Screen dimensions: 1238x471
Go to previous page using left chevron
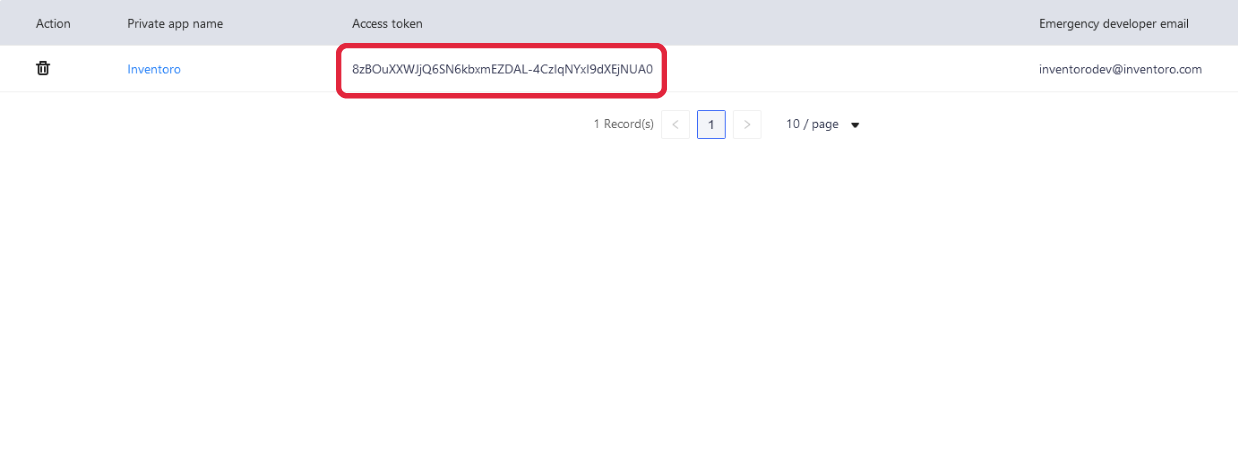[675, 125]
